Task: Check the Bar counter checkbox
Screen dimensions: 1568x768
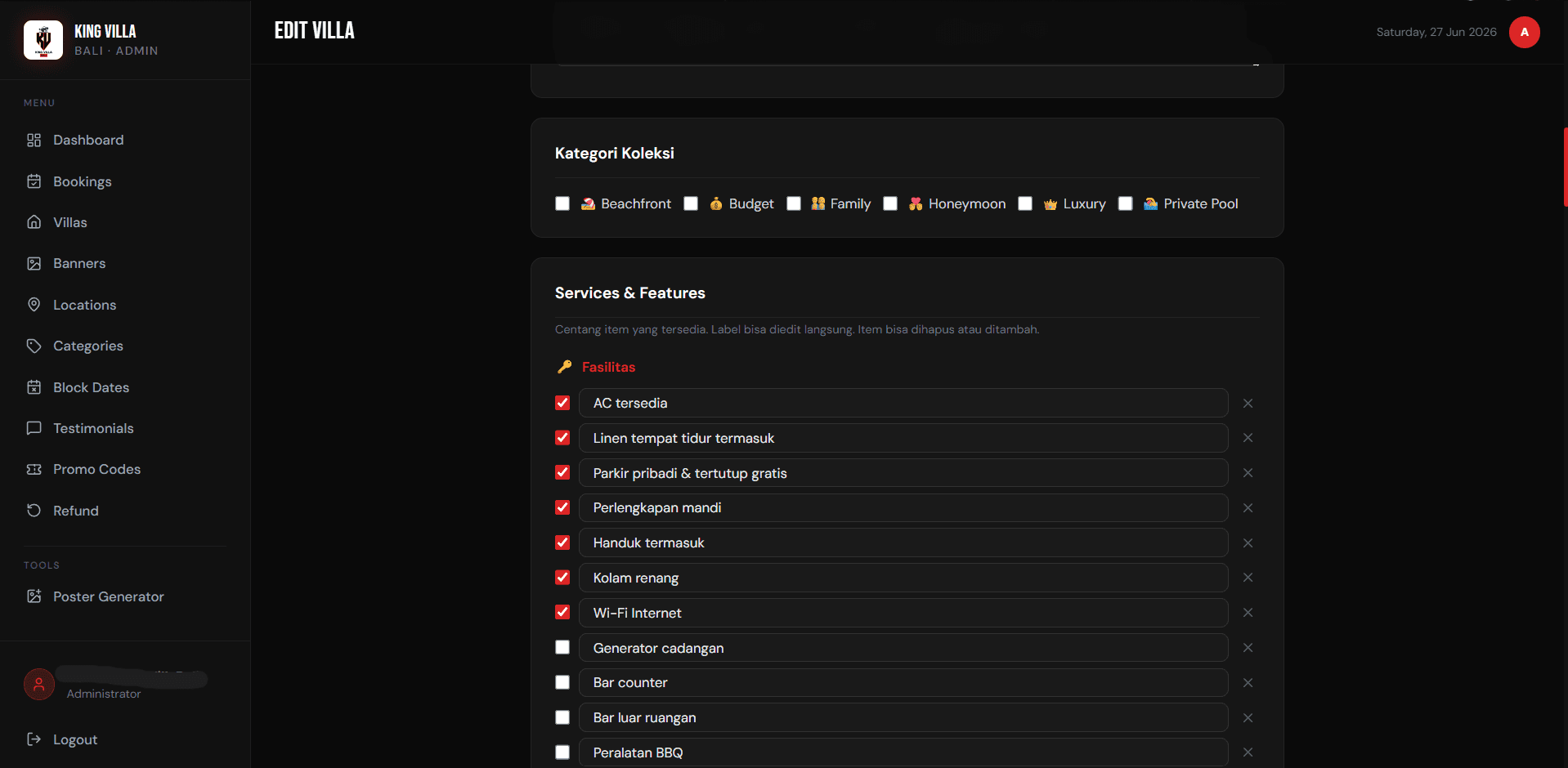Action: pyautogui.click(x=562, y=682)
